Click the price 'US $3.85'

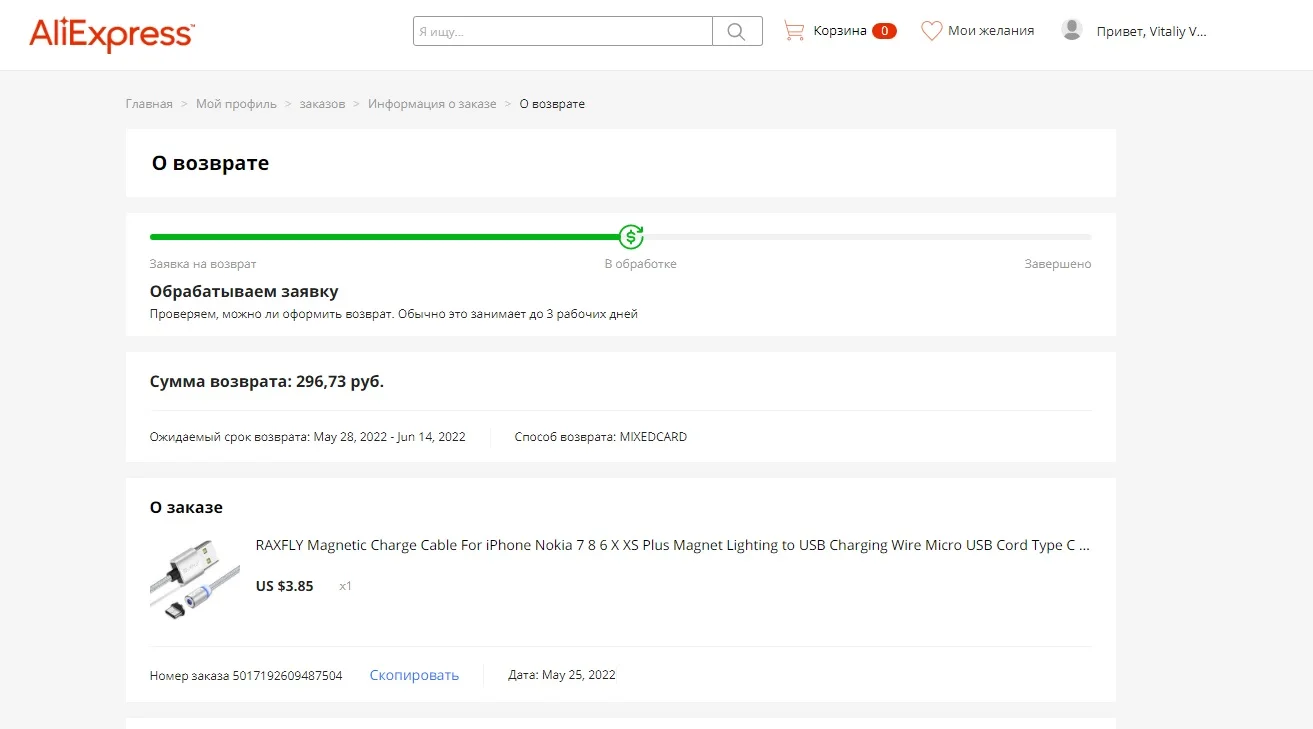285,586
